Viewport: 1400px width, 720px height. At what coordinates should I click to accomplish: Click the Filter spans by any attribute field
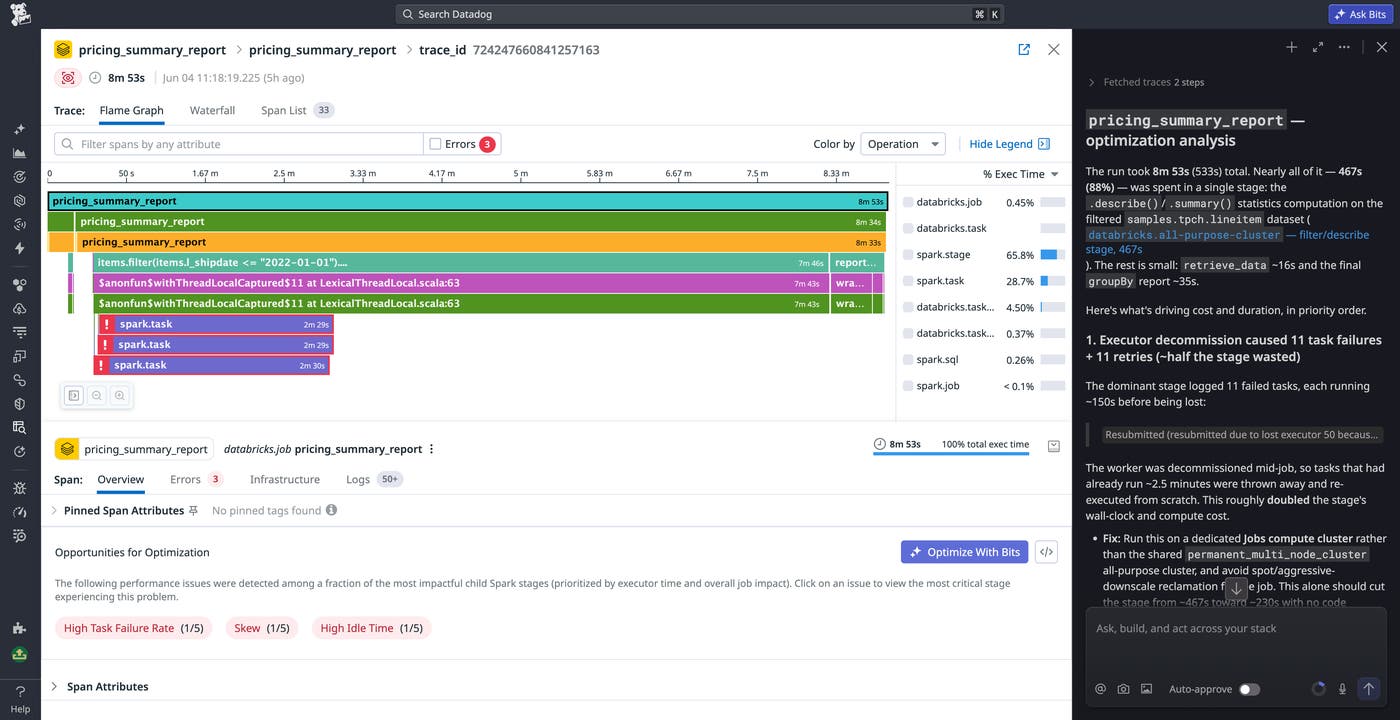[239, 144]
